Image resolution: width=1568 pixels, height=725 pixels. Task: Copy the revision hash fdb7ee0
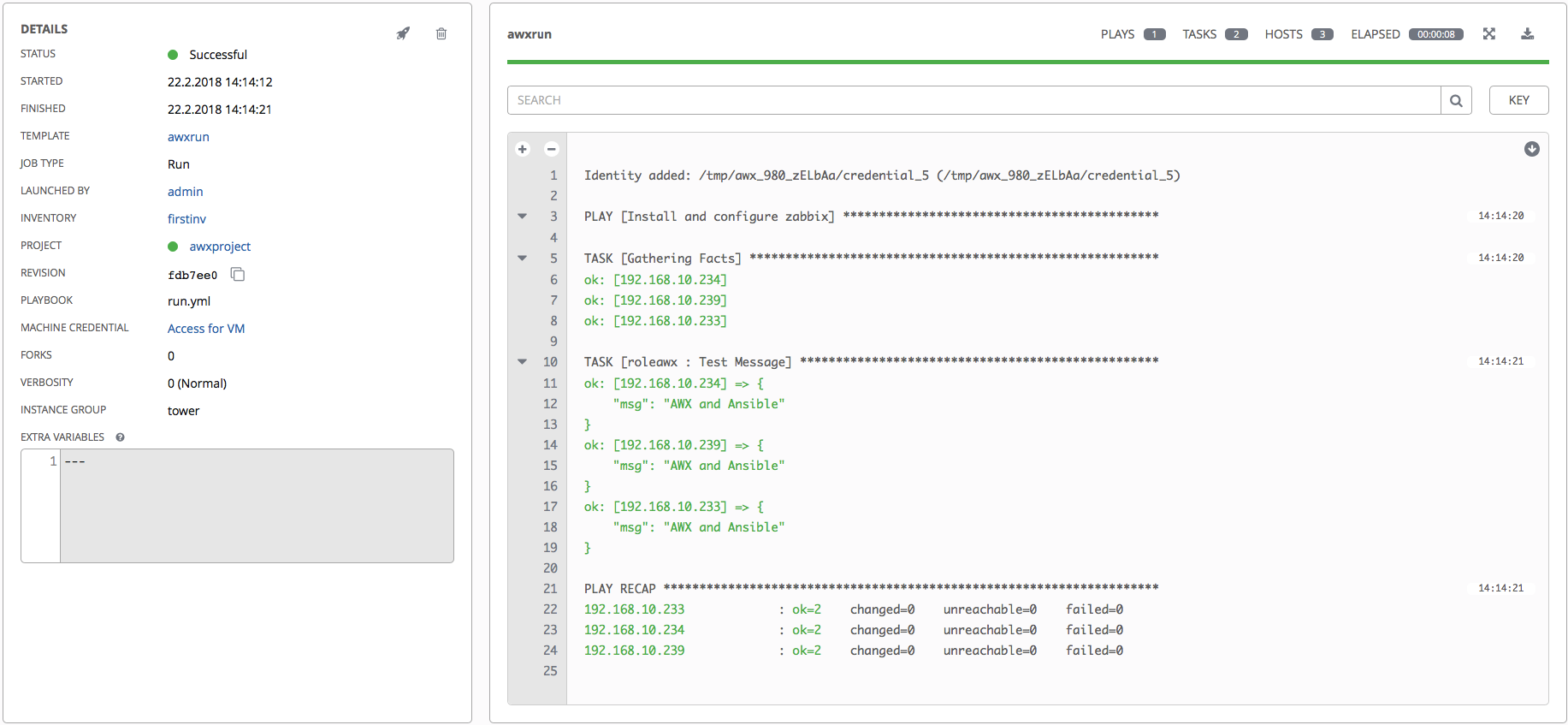pyautogui.click(x=238, y=274)
